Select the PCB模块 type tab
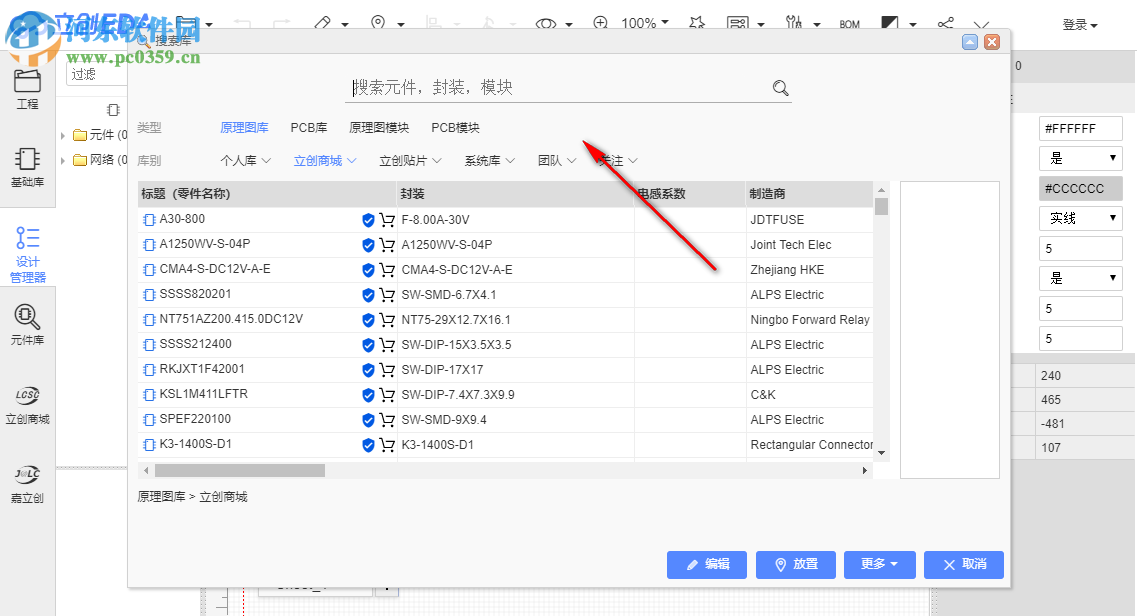 tap(455, 128)
